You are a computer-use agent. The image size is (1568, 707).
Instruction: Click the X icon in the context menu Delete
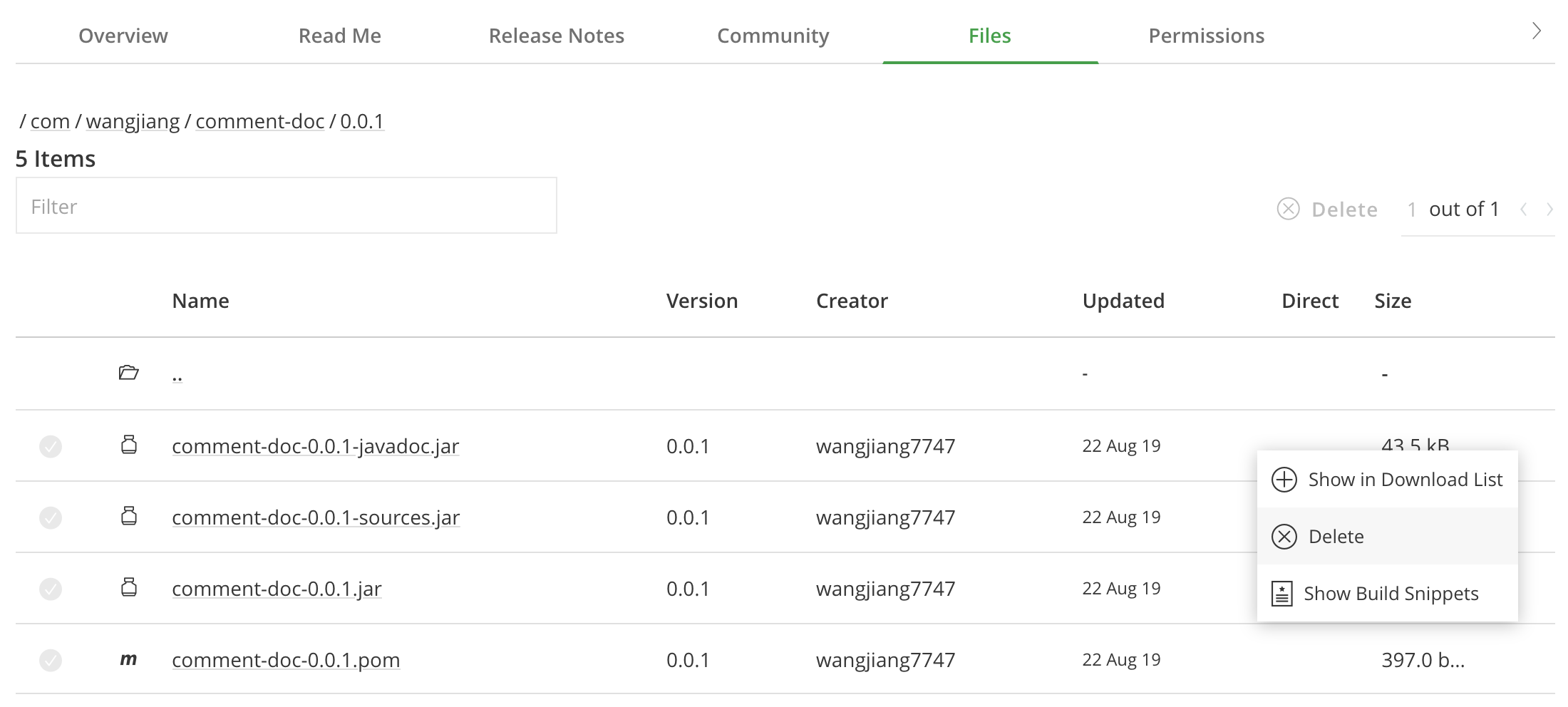tap(1284, 537)
